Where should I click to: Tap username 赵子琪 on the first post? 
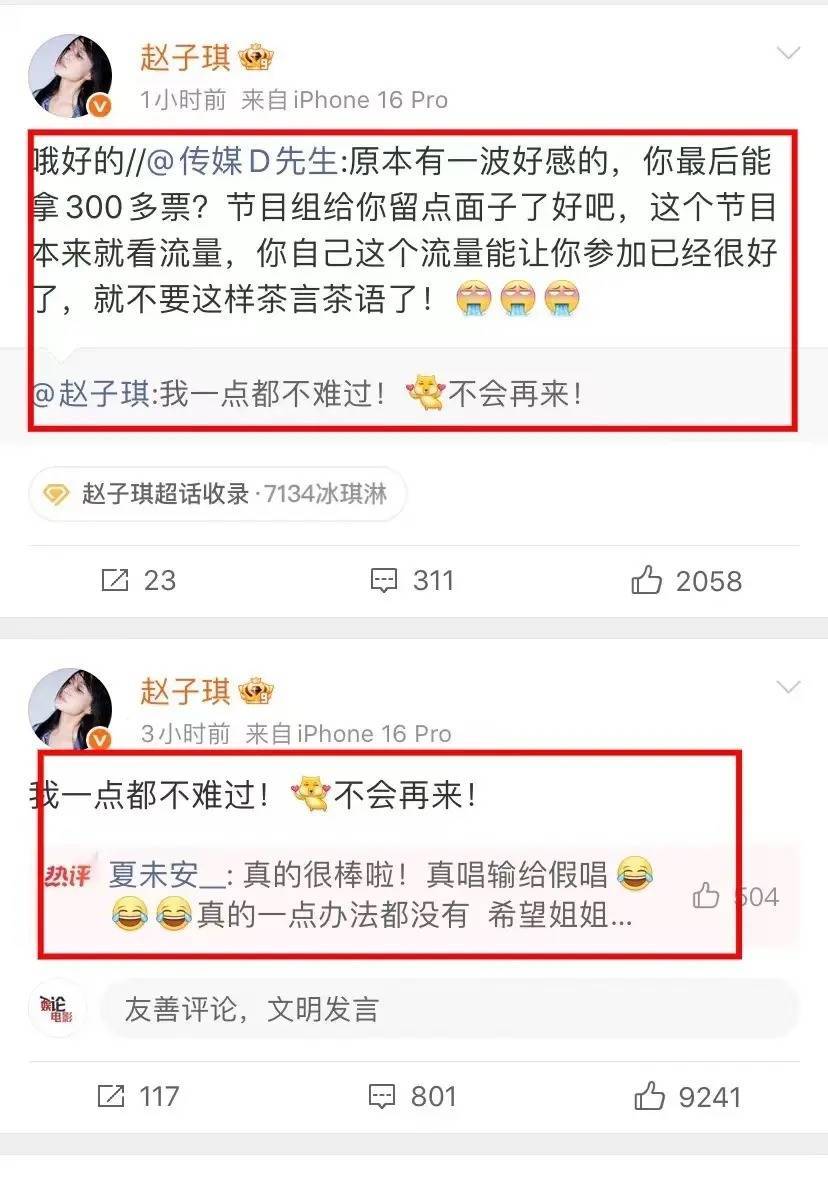point(185,58)
